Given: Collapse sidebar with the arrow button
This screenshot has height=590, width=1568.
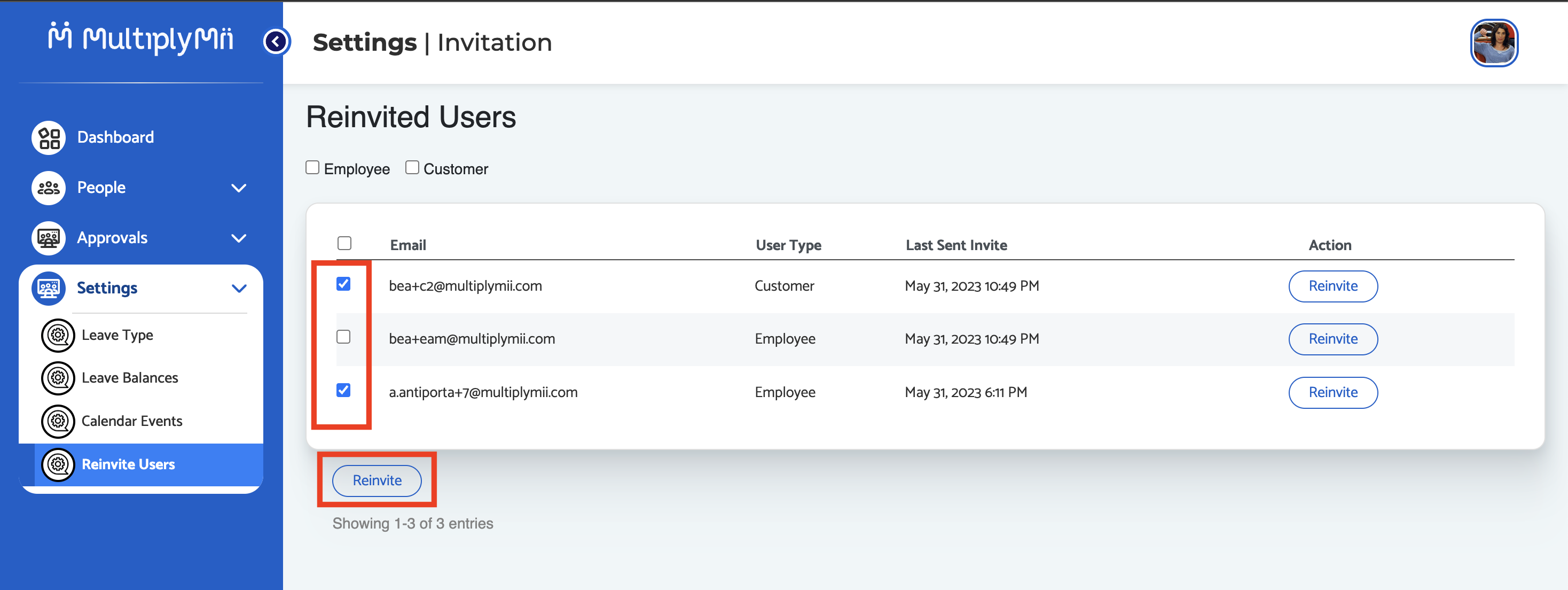Looking at the screenshot, I should pyautogui.click(x=276, y=41).
